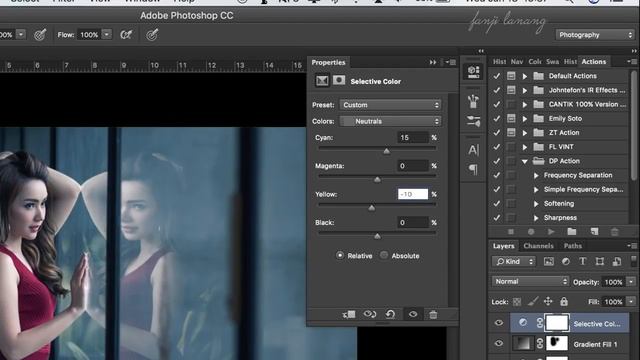Viewport: 640px width, 360px height.
Task: Begin recording an action
Action: (531, 231)
